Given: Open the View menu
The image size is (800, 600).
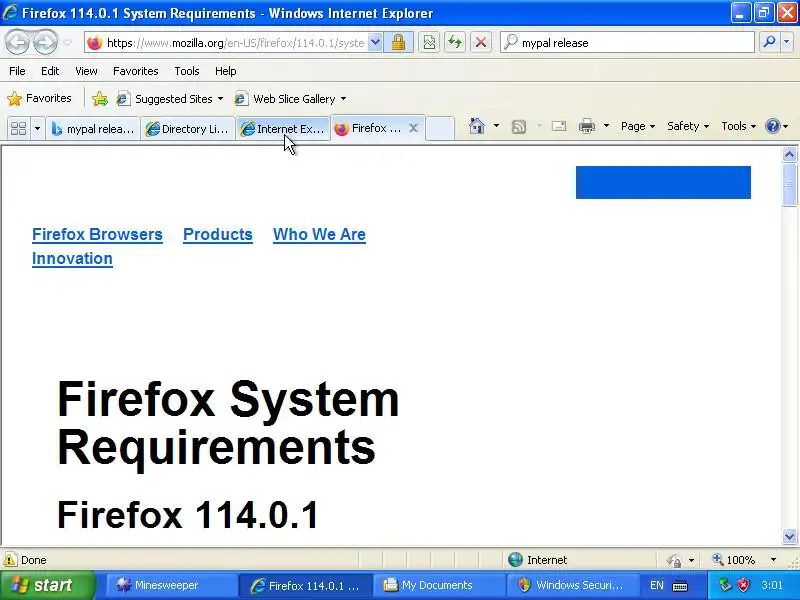Looking at the screenshot, I should (86, 71).
